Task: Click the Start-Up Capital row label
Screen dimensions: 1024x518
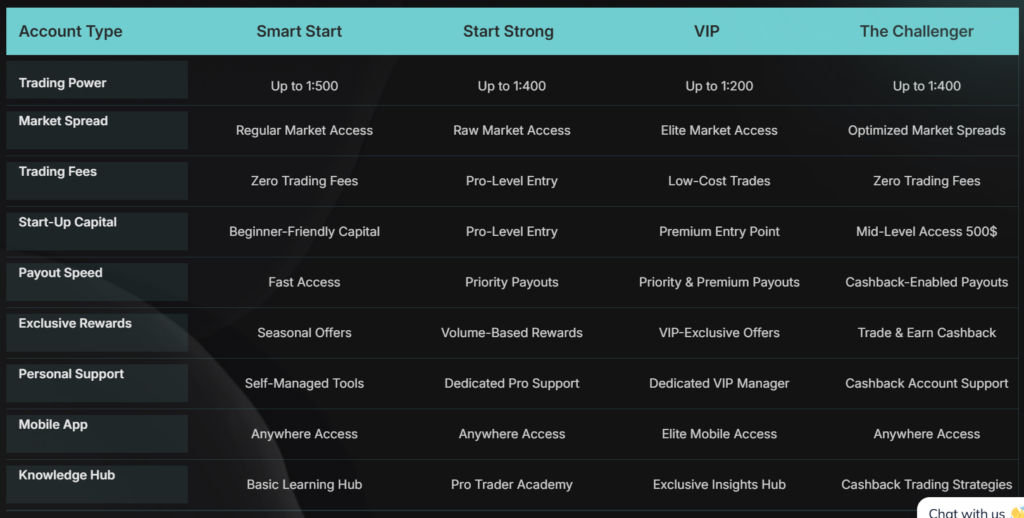Action: click(x=68, y=222)
